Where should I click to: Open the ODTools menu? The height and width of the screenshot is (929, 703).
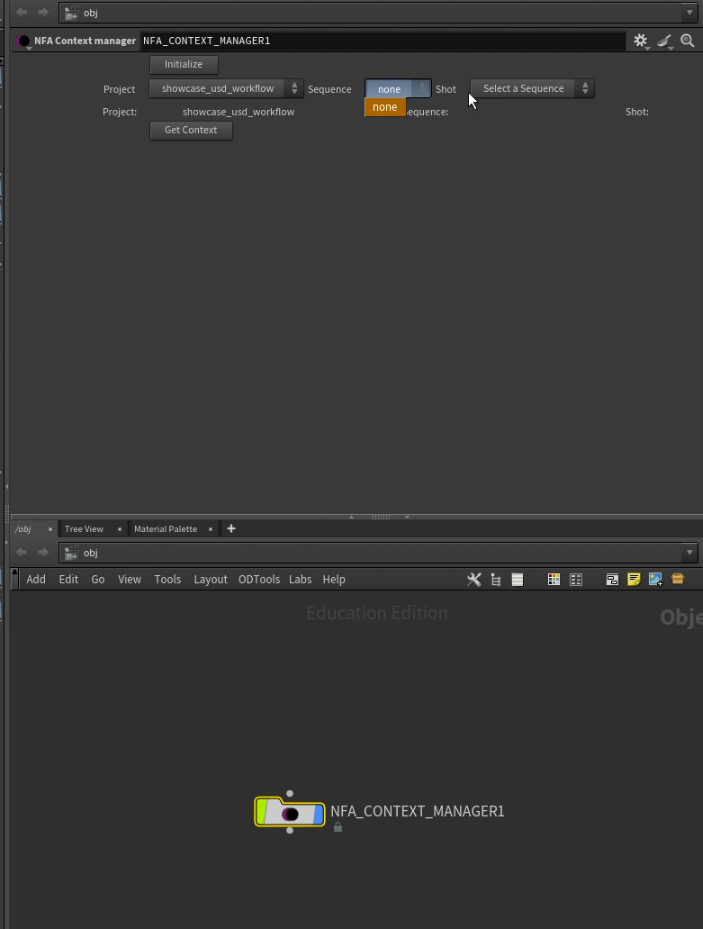tap(259, 579)
